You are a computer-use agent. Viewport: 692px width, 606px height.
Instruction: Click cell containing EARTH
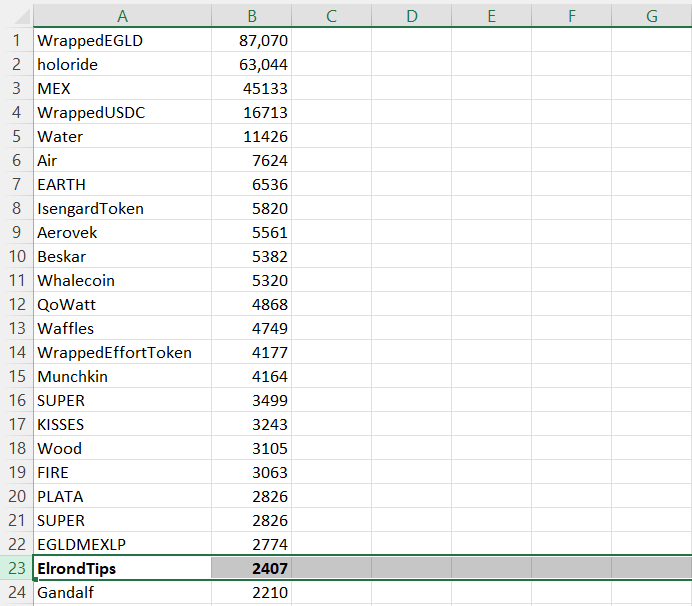click(123, 184)
